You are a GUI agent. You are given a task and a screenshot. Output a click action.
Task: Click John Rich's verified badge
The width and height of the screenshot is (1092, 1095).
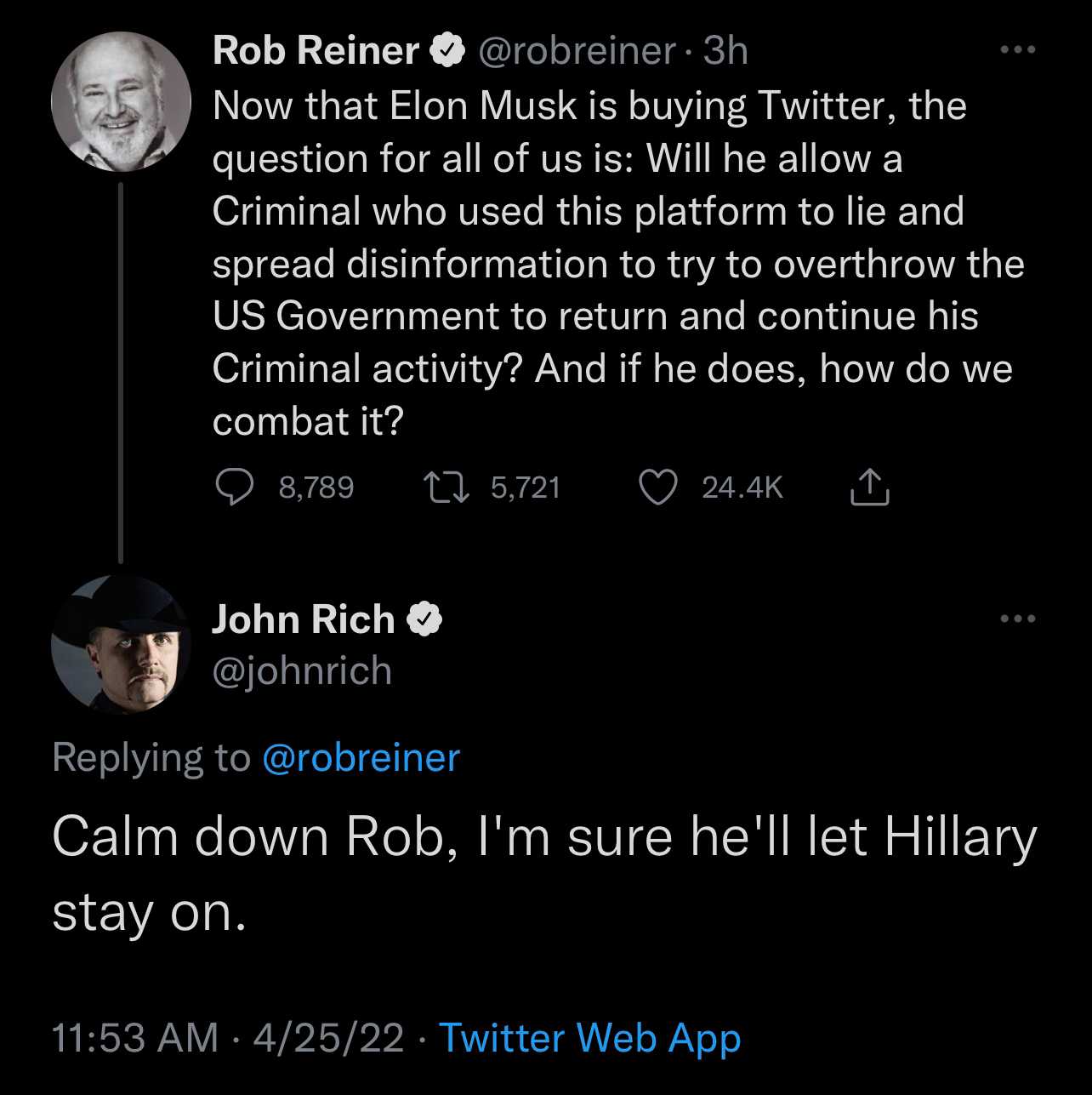coord(424,619)
